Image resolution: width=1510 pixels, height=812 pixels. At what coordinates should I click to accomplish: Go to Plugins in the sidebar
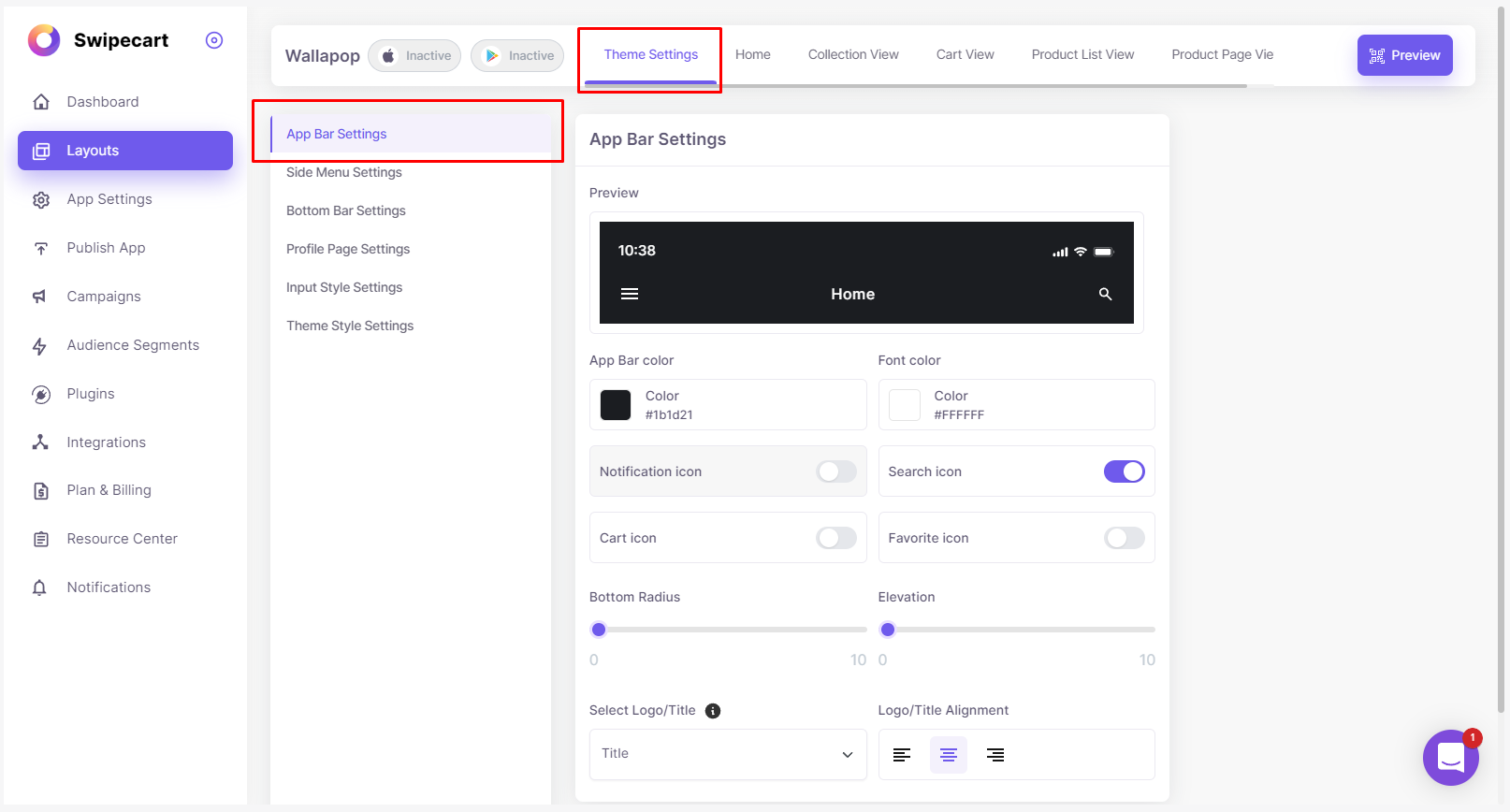(x=91, y=394)
